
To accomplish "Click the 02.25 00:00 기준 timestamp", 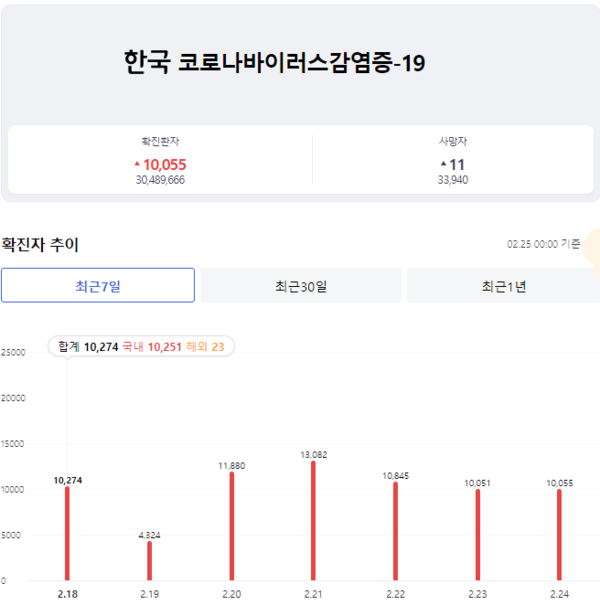I will click(x=543, y=244).
